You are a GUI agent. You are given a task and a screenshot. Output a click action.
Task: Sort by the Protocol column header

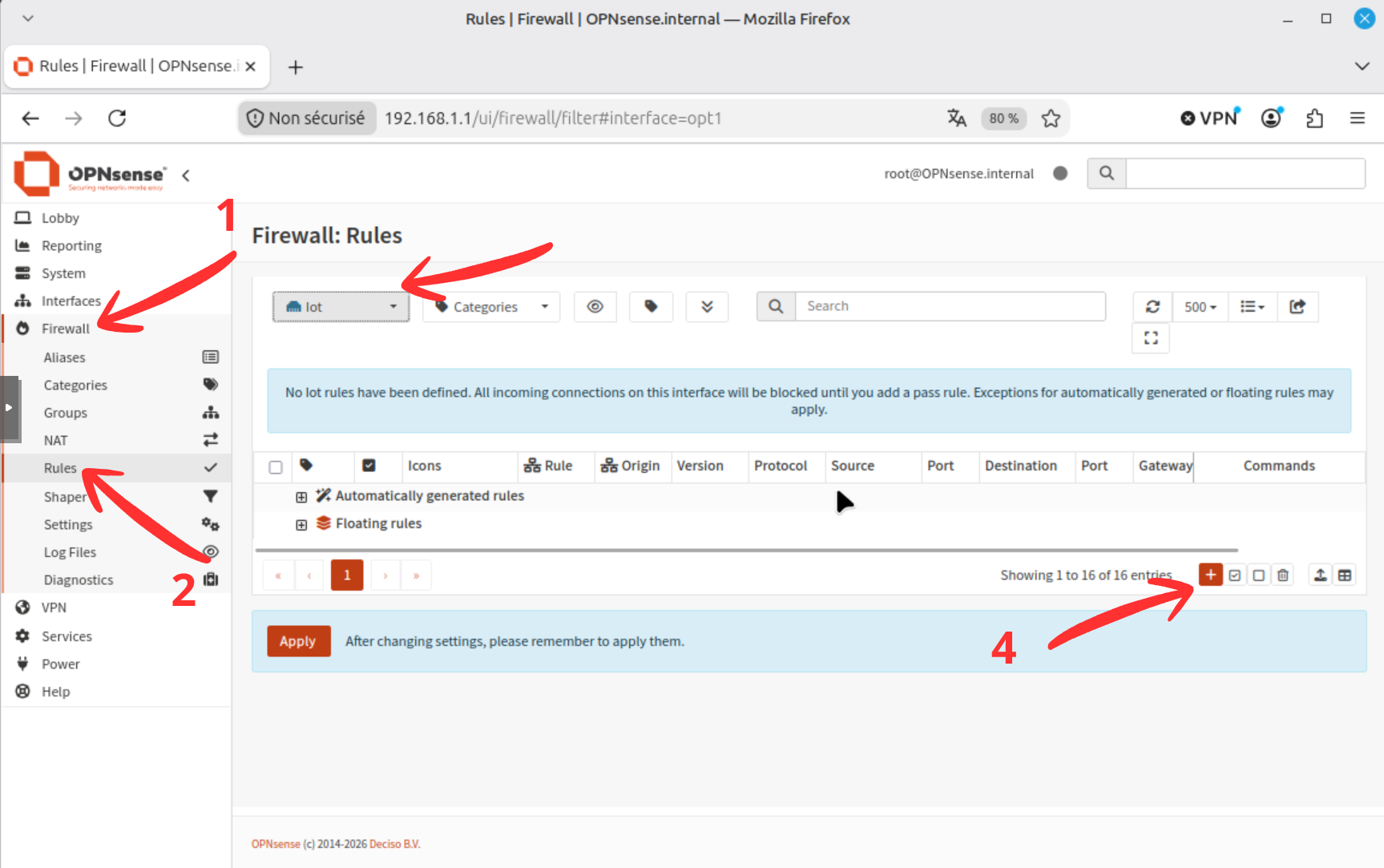point(781,466)
